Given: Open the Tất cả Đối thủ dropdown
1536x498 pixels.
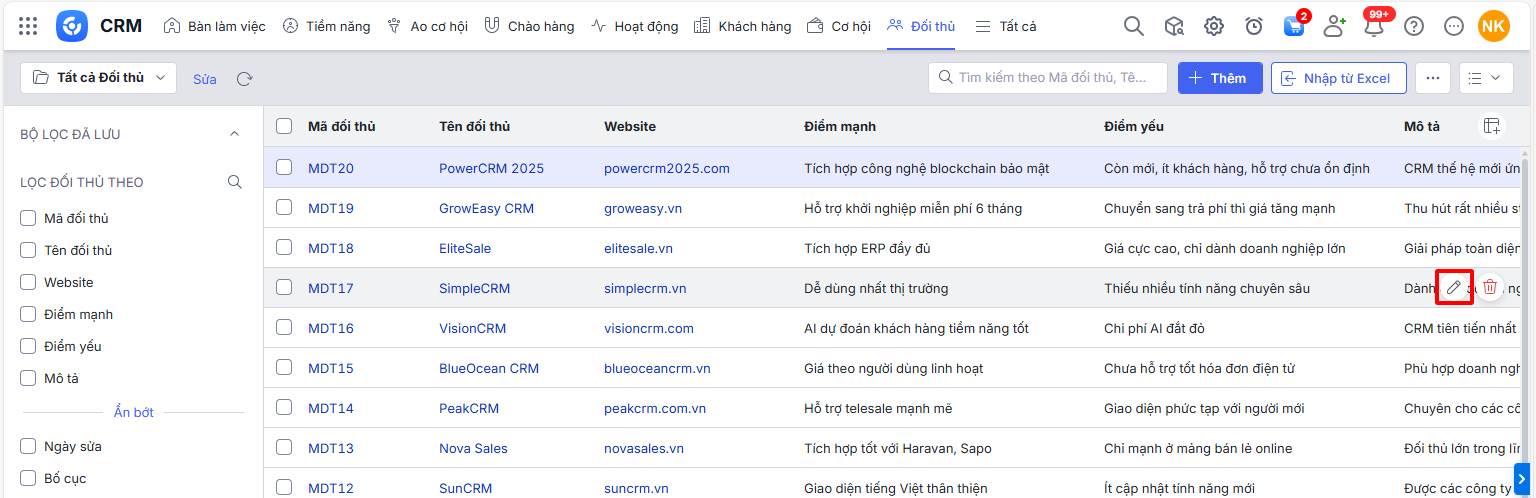Looking at the screenshot, I should (98, 78).
